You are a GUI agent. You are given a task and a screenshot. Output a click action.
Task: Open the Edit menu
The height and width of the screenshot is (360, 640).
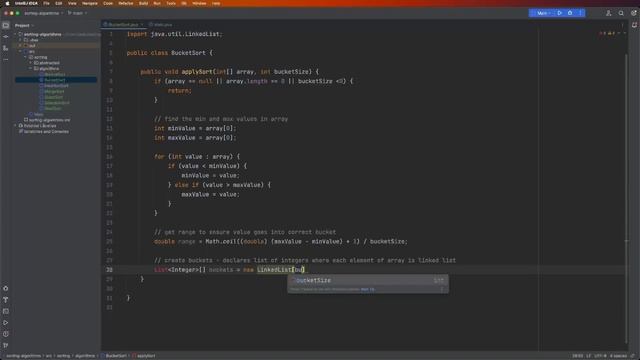coord(59,3)
